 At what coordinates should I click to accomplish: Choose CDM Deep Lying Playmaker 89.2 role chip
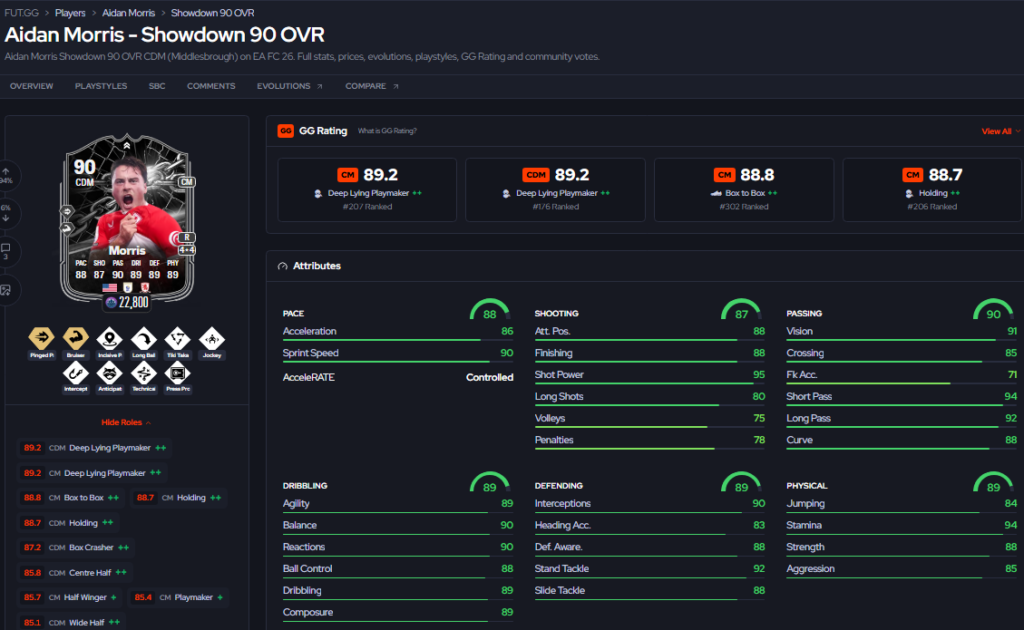95,448
